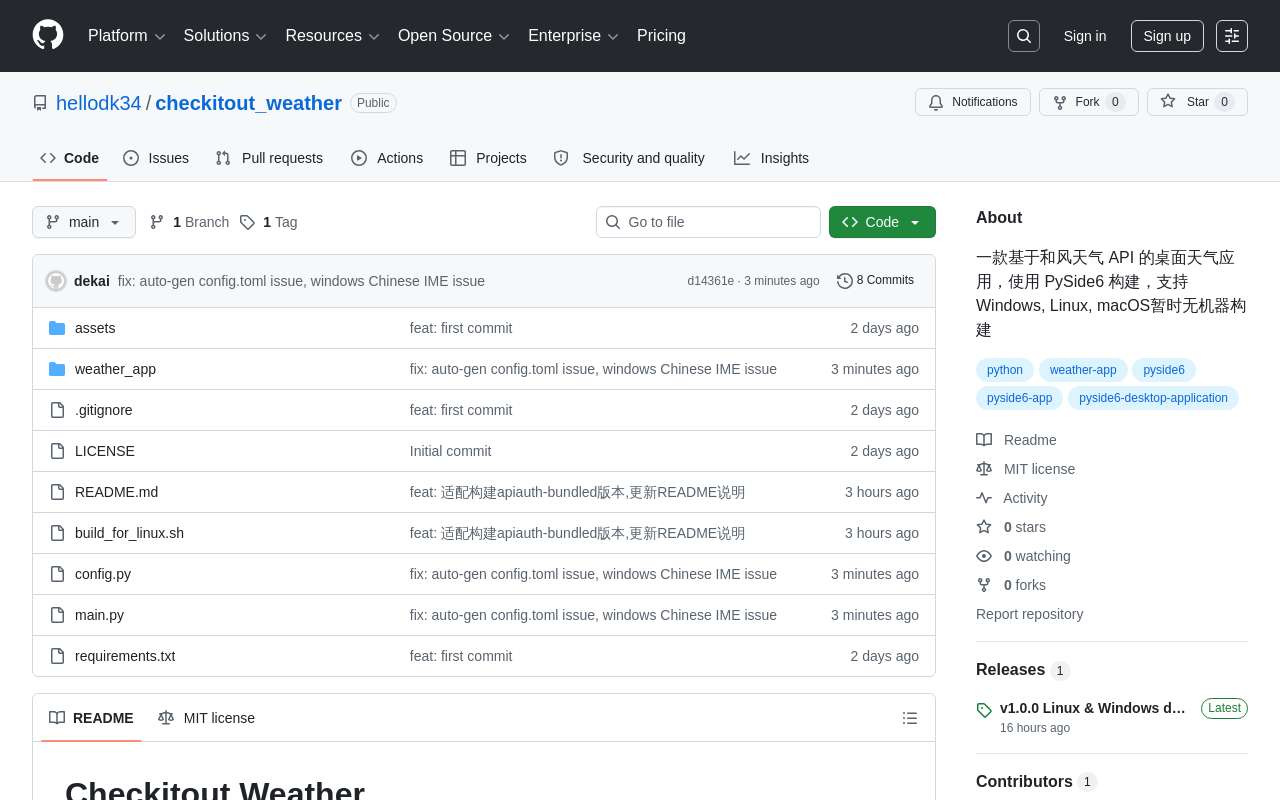Expand the Open Source menu
Viewport: 1280px width, 800px height.
(x=454, y=36)
